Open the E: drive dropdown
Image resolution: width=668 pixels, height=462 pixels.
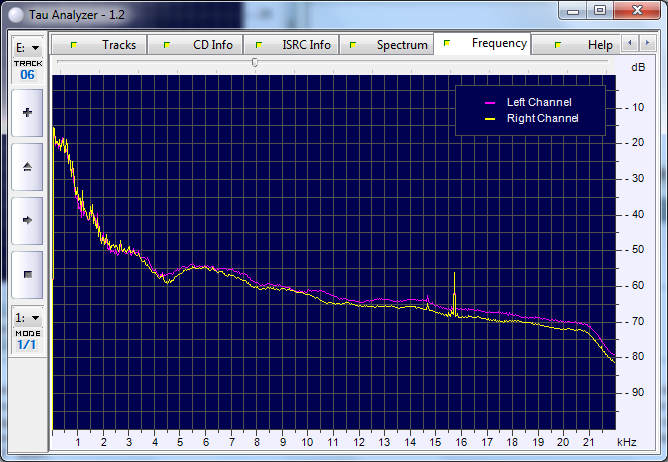coord(28,48)
